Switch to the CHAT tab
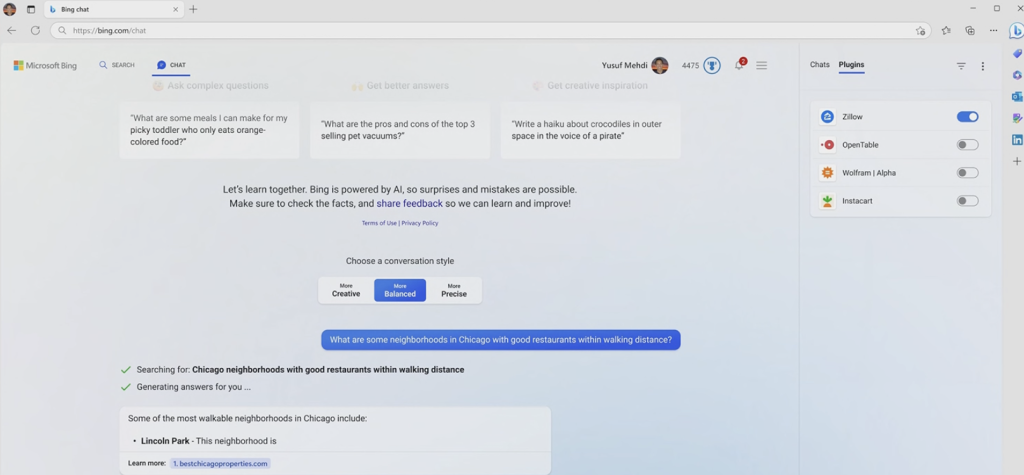The width and height of the screenshot is (1024, 475). 171,65
